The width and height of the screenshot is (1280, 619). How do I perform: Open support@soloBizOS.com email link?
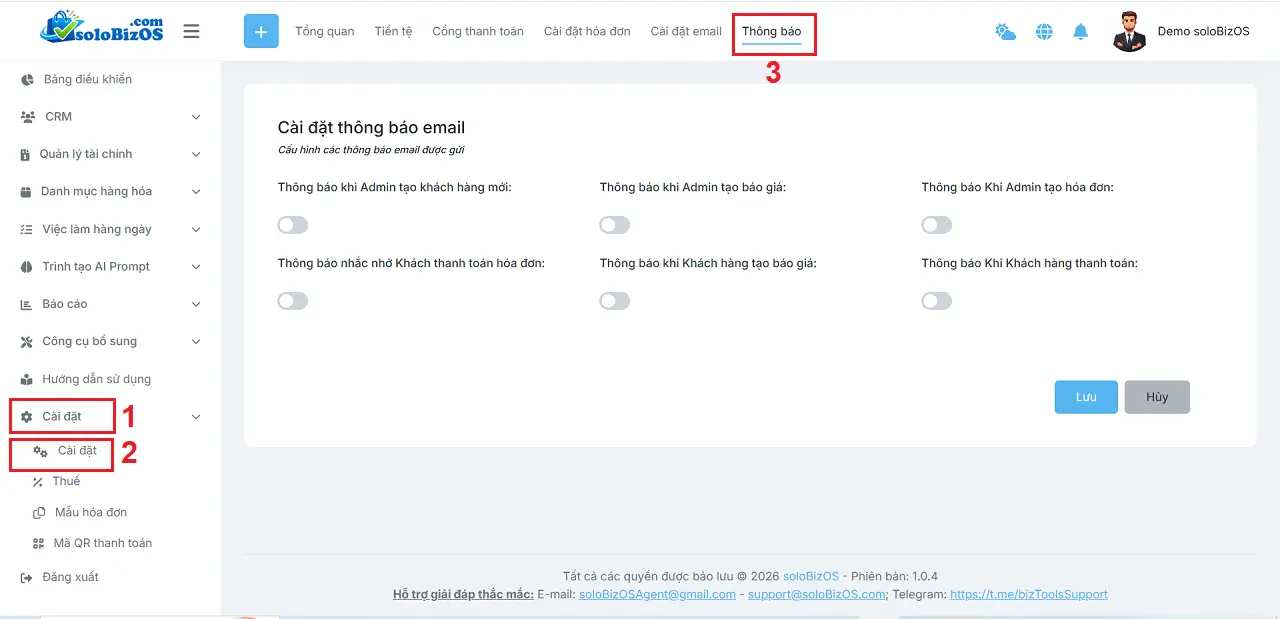(x=817, y=594)
